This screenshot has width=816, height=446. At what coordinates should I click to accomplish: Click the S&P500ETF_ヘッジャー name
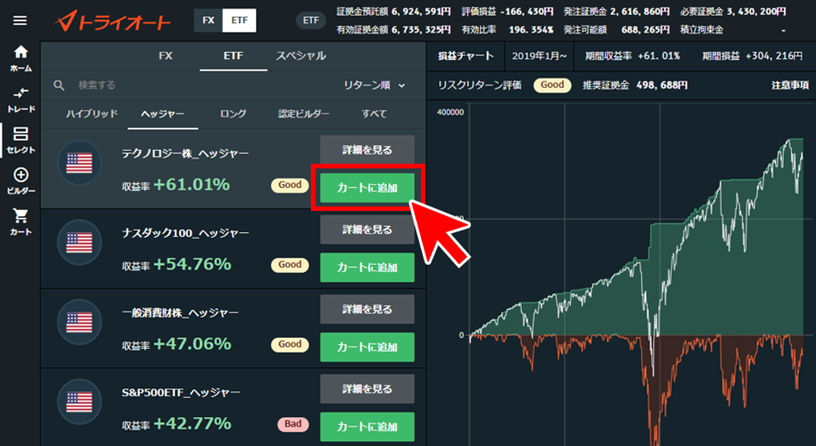[x=181, y=392]
